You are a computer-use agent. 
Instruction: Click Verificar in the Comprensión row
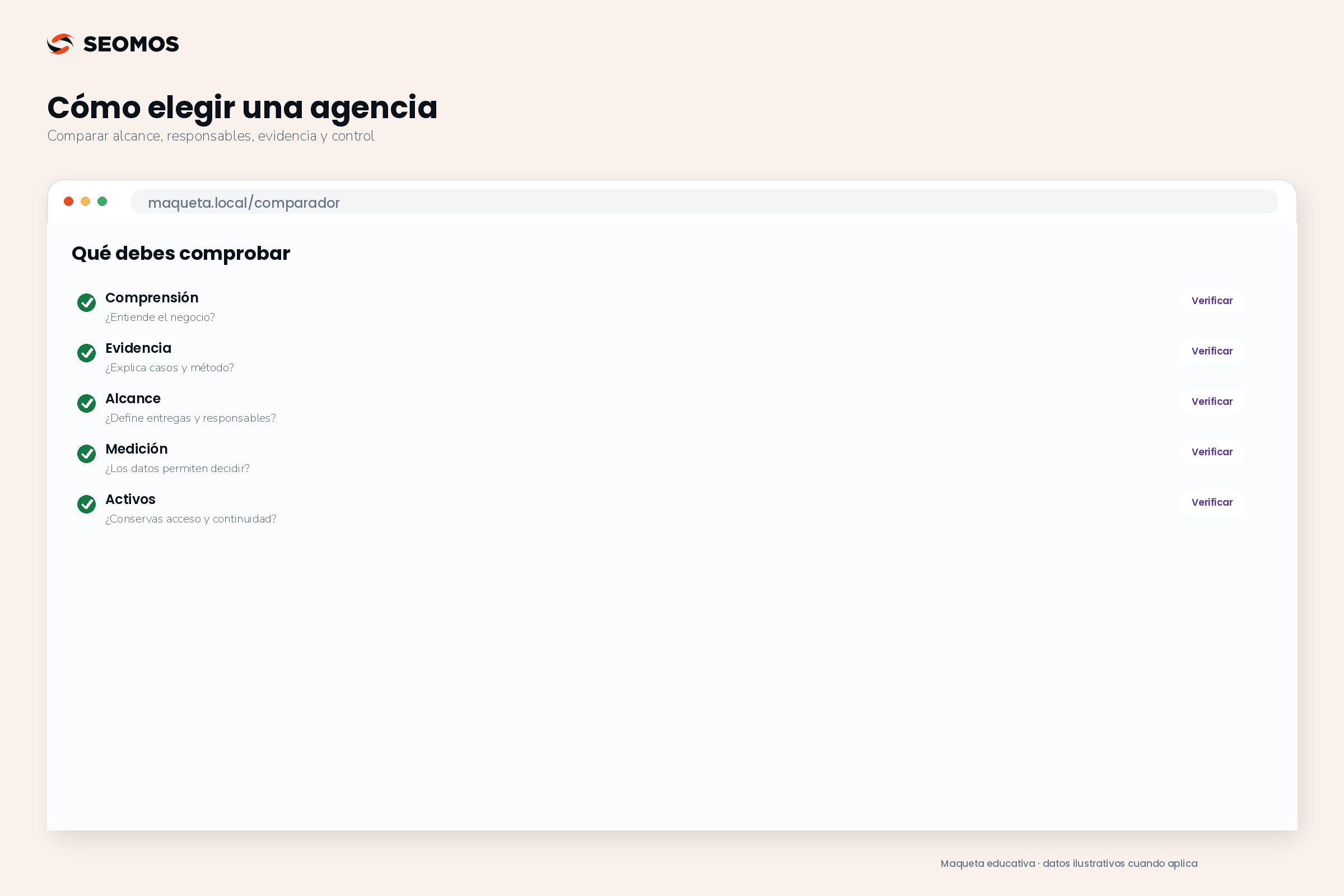click(x=1211, y=301)
